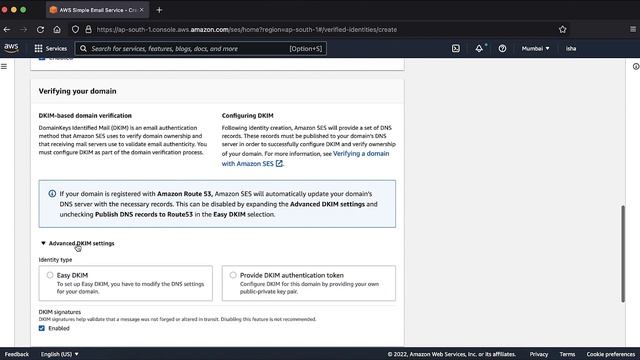
Task: Open a new browser tab
Action: (159, 10)
